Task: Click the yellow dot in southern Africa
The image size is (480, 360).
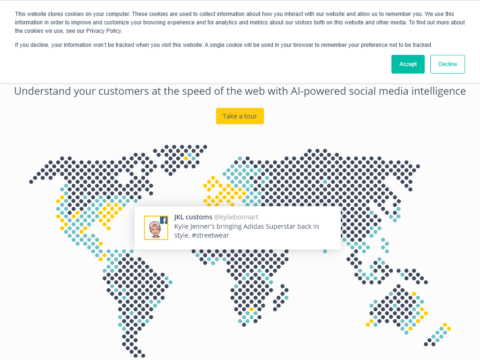Action: 252,310
